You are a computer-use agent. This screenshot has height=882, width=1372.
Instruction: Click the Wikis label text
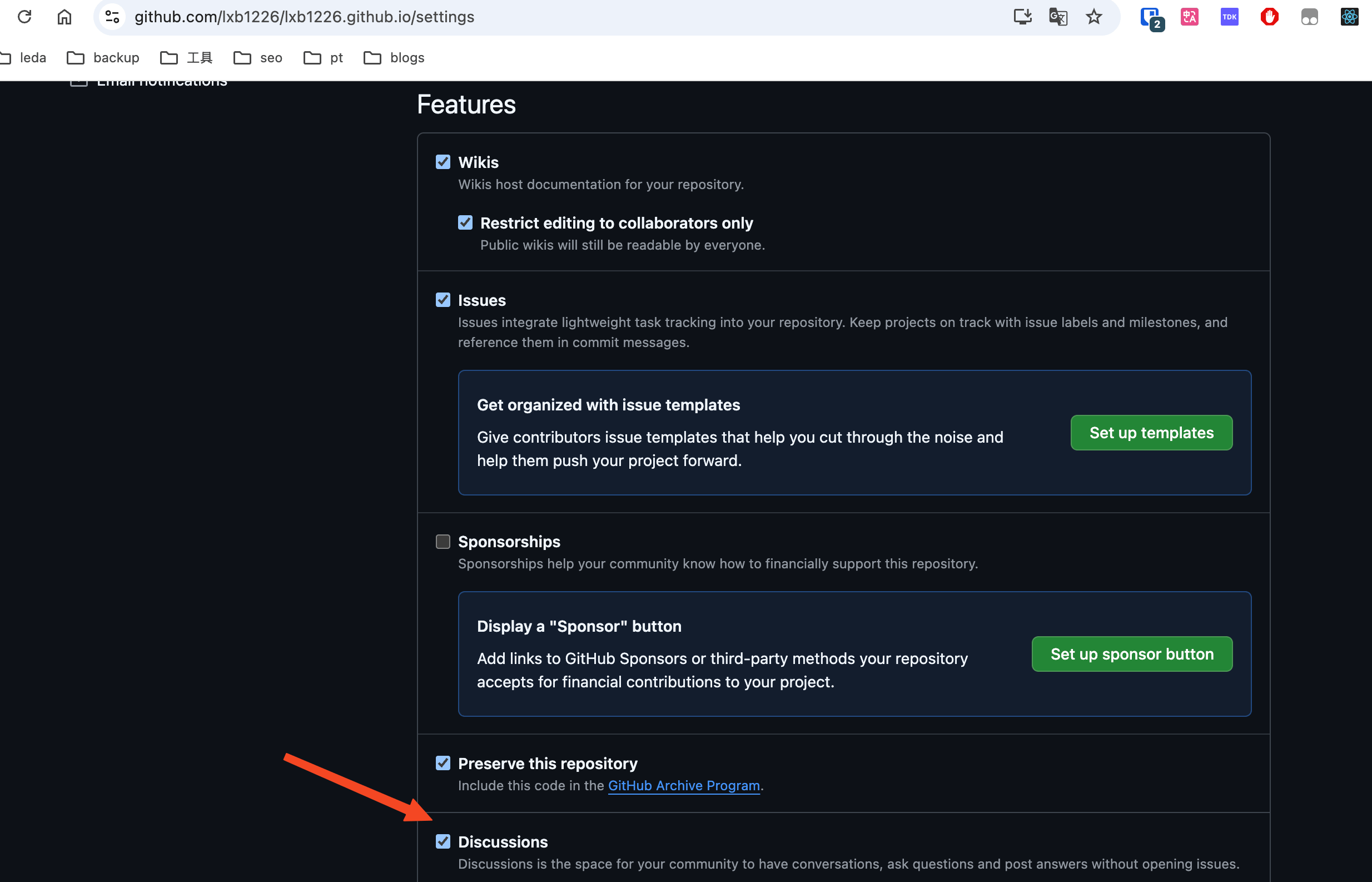click(x=478, y=162)
